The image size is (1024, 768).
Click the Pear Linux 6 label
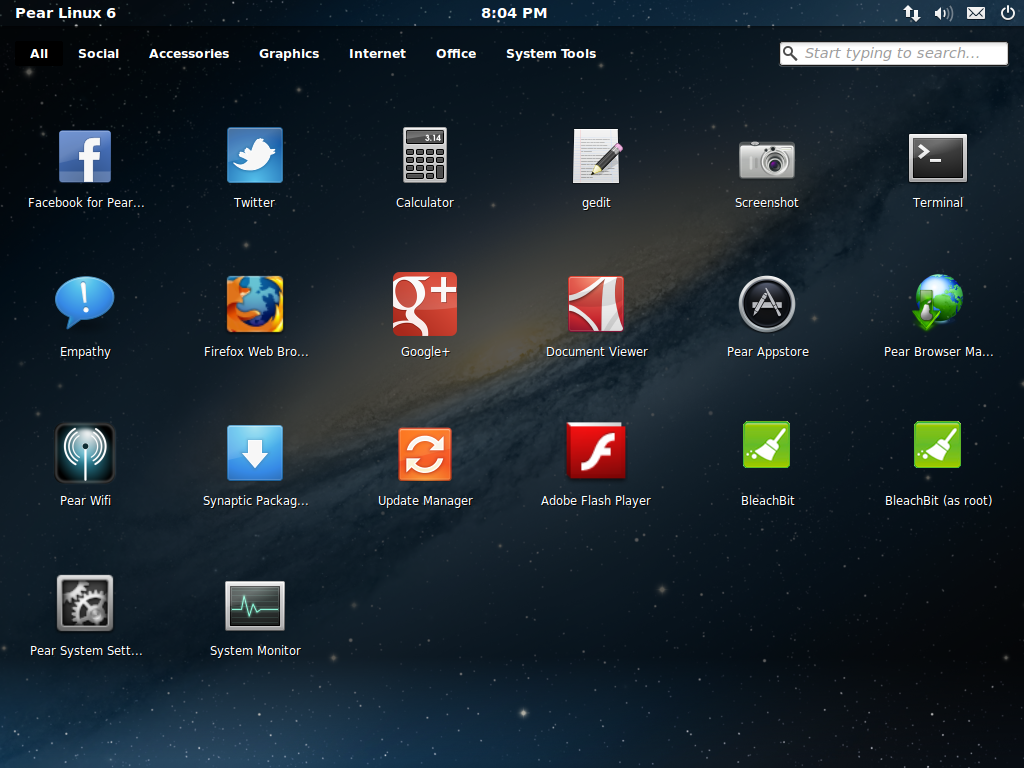65,13
